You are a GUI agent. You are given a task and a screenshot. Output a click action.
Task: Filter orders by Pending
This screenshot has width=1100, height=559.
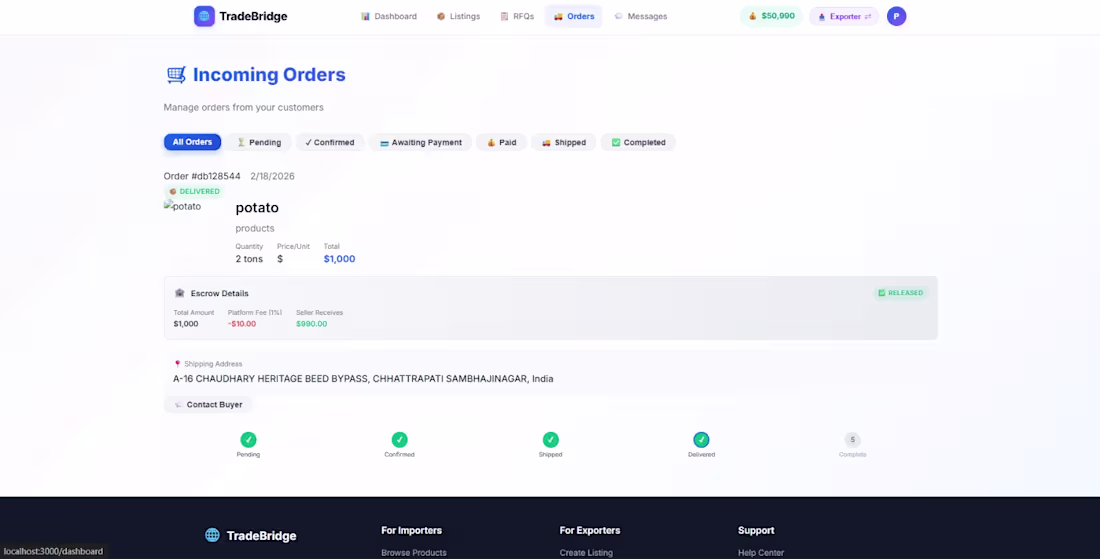[259, 142]
